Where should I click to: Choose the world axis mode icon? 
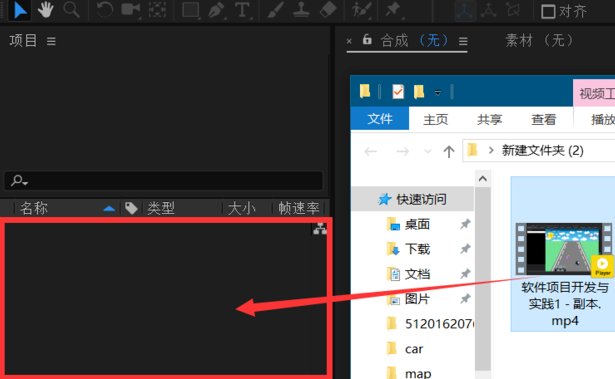[488, 11]
